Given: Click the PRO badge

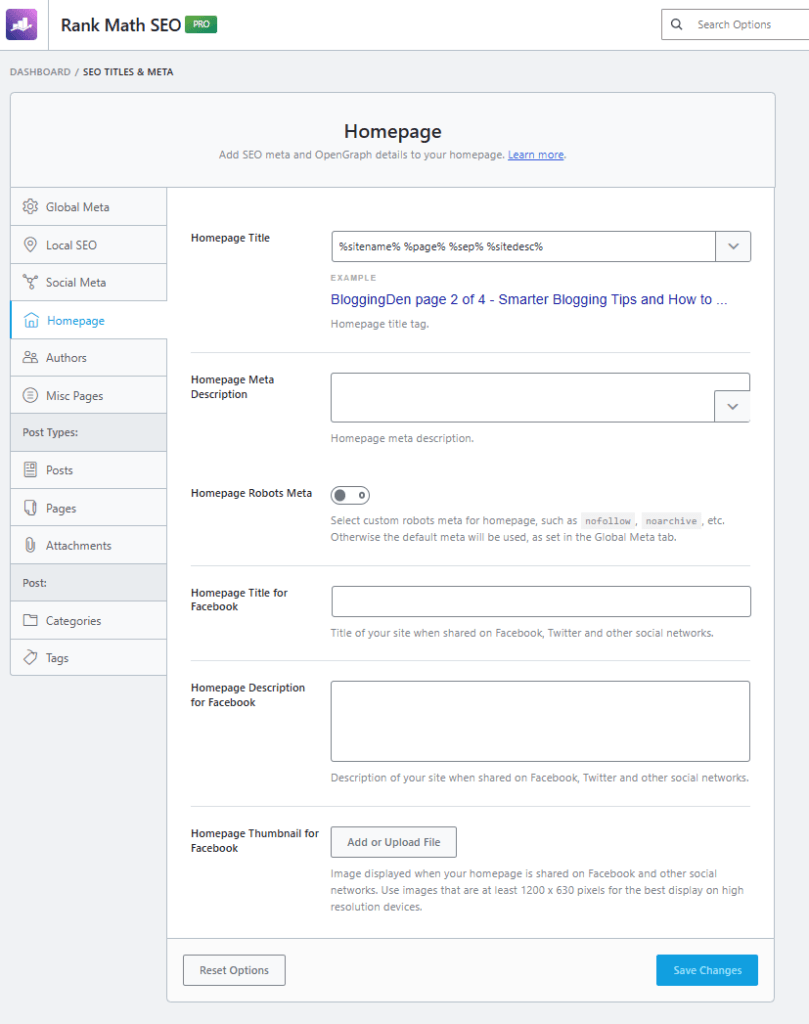Looking at the screenshot, I should 201,24.
